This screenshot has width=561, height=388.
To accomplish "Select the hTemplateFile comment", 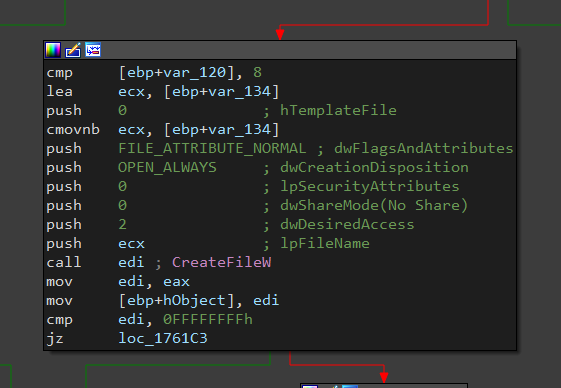I will [338, 111].
